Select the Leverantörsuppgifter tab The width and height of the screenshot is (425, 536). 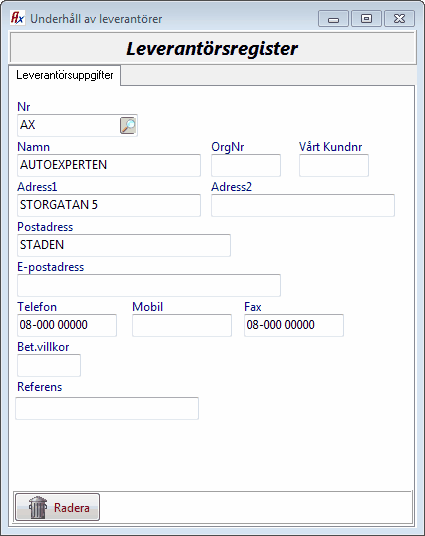[x=65, y=75]
